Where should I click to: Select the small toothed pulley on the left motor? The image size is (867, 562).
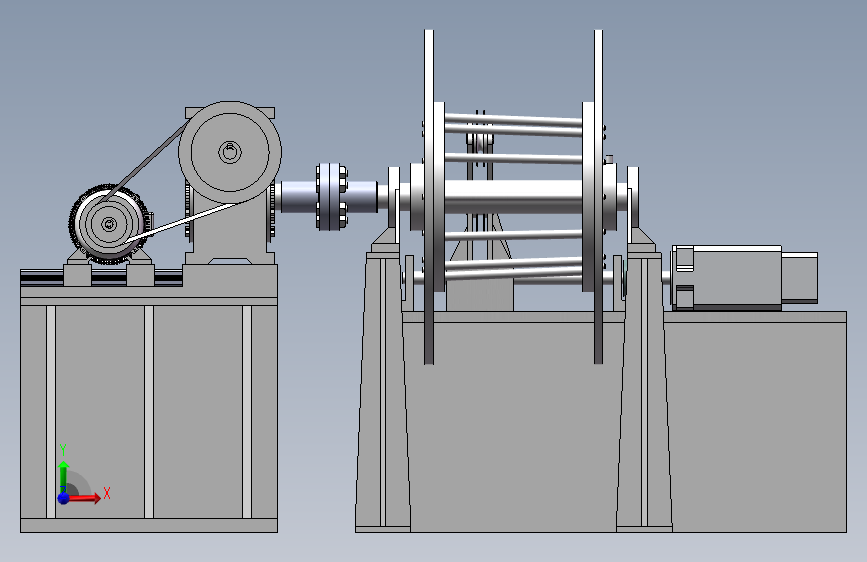(x=109, y=224)
